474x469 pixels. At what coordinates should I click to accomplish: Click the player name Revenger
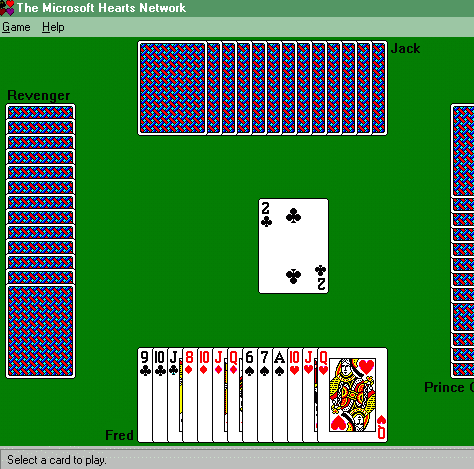coord(39,95)
